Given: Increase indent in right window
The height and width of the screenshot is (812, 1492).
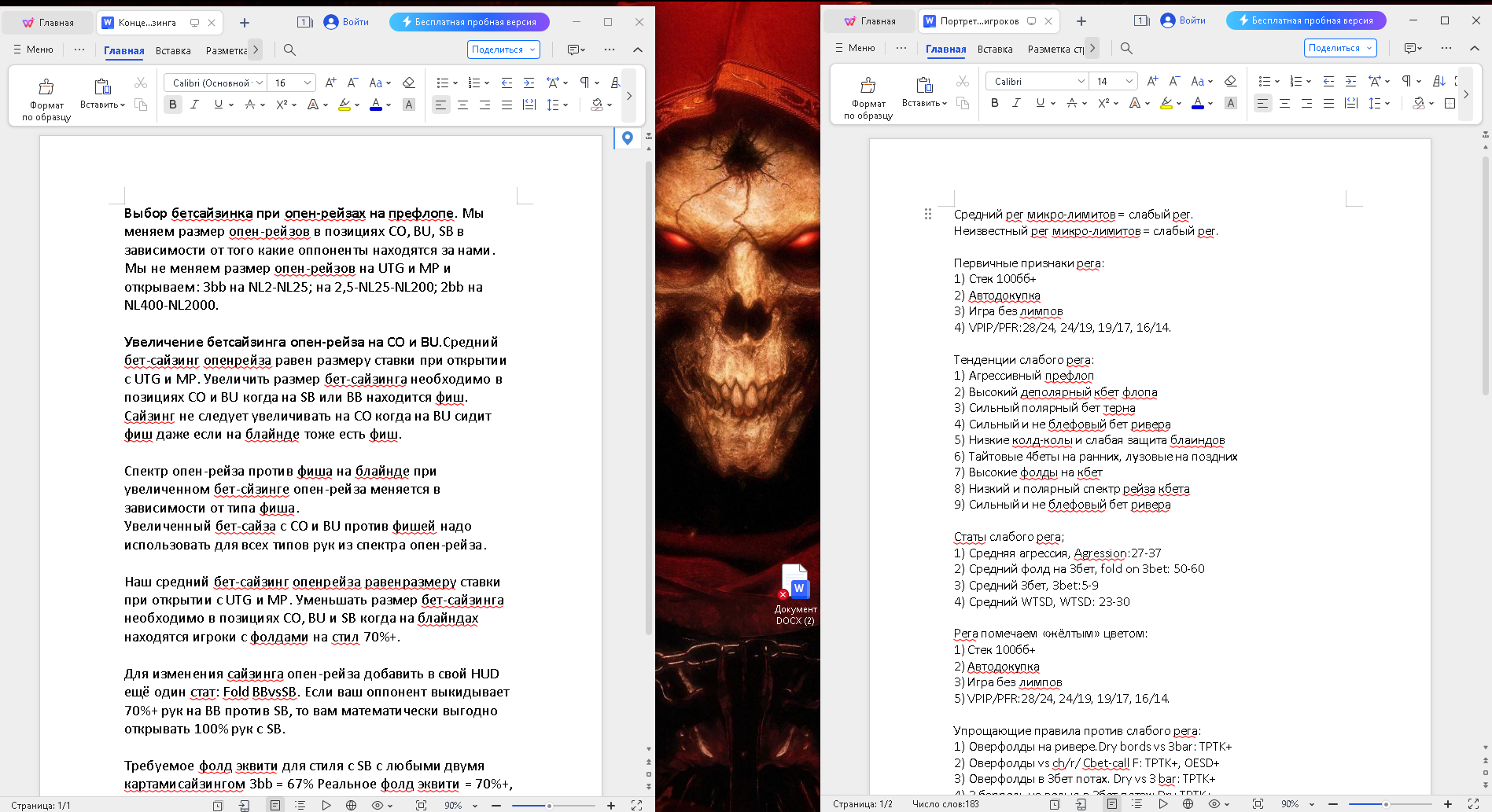Looking at the screenshot, I should coord(1350,81).
